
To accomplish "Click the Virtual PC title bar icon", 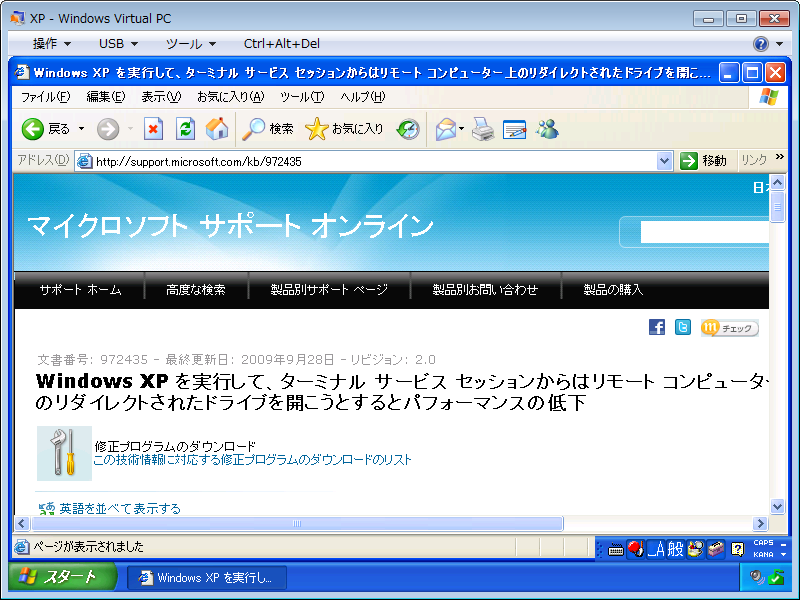I will click(x=18, y=18).
